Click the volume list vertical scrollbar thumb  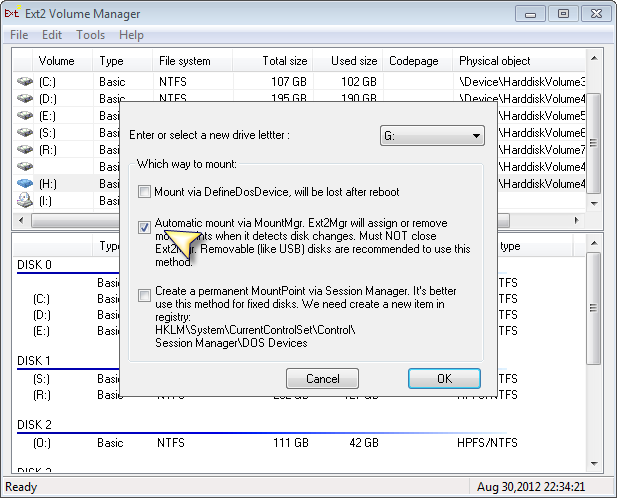coord(594,143)
